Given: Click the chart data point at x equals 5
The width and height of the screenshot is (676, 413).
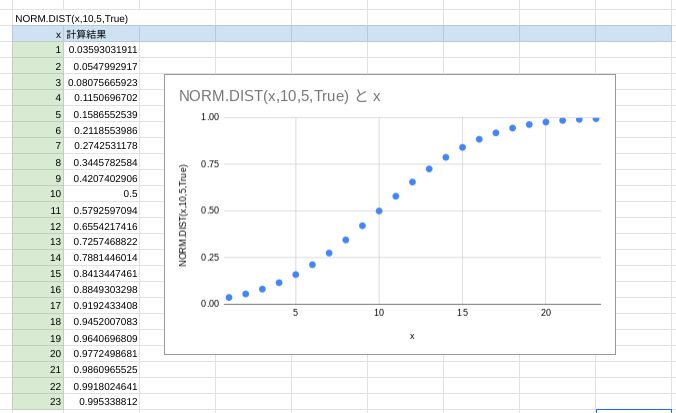Looking at the screenshot, I should [x=296, y=275].
